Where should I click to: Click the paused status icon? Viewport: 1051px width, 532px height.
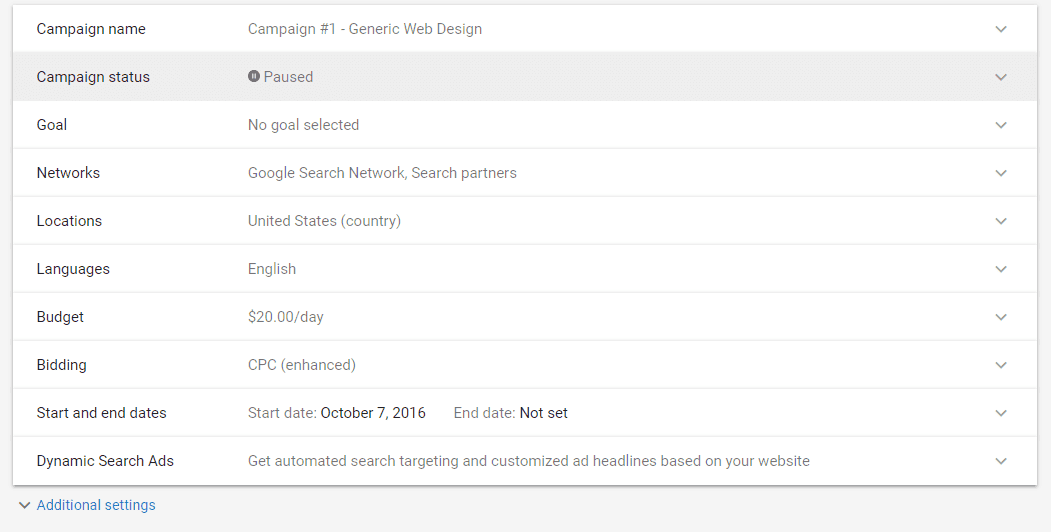[x=254, y=77]
